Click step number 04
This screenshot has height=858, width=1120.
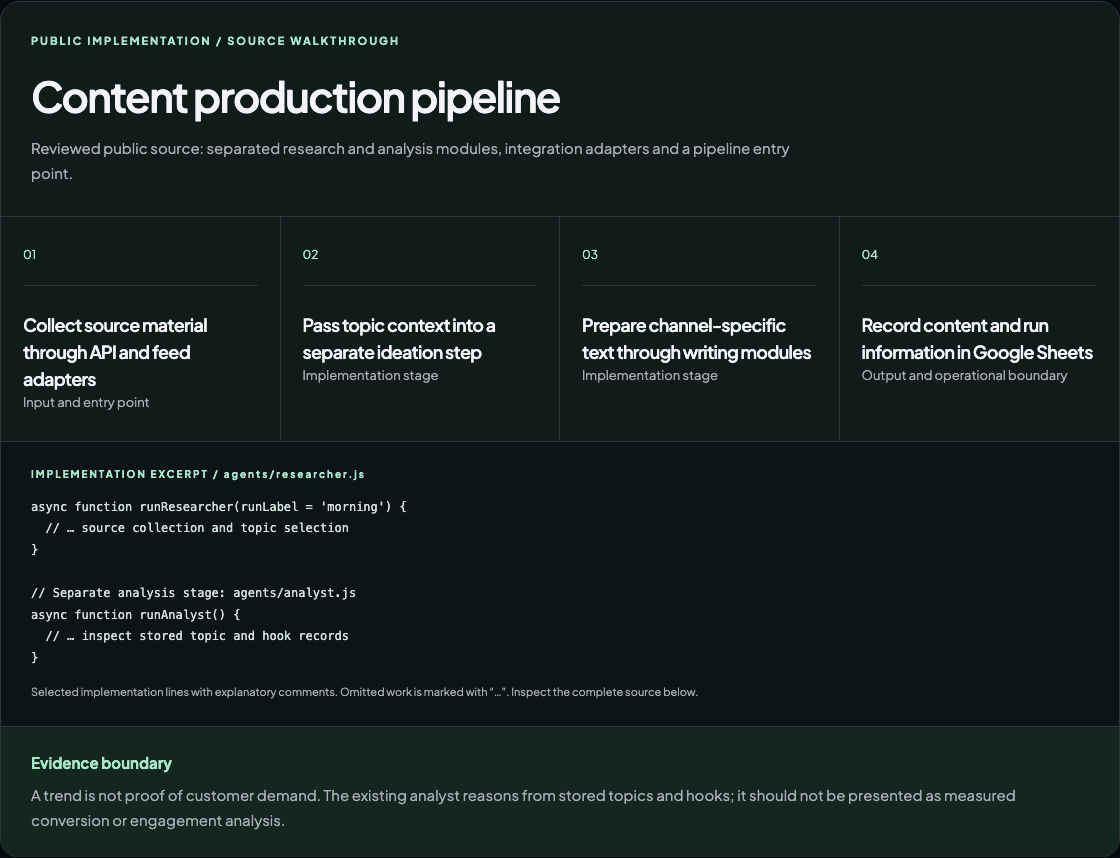tap(869, 254)
